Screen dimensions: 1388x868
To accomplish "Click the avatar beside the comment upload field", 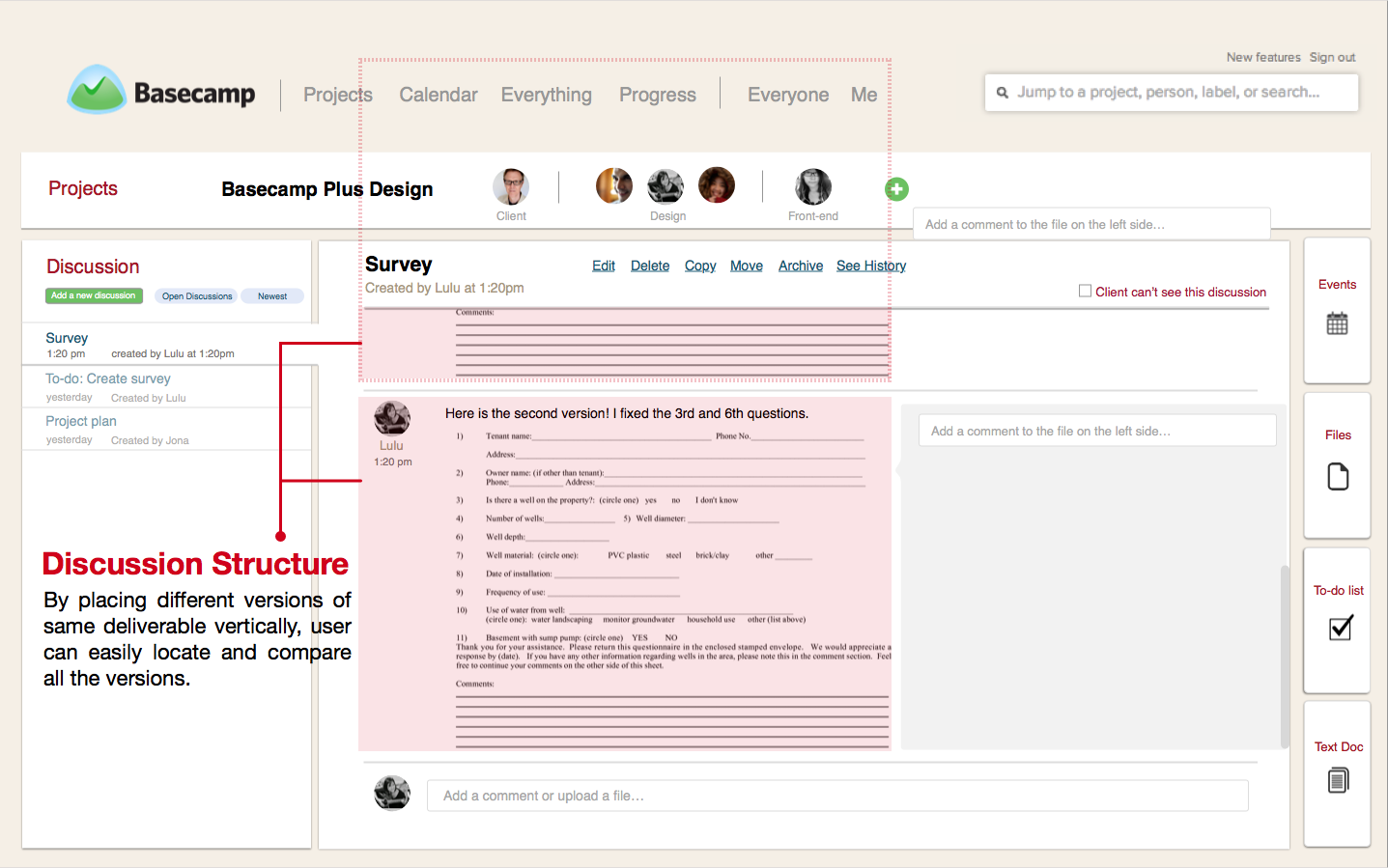I will coord(392,793).
